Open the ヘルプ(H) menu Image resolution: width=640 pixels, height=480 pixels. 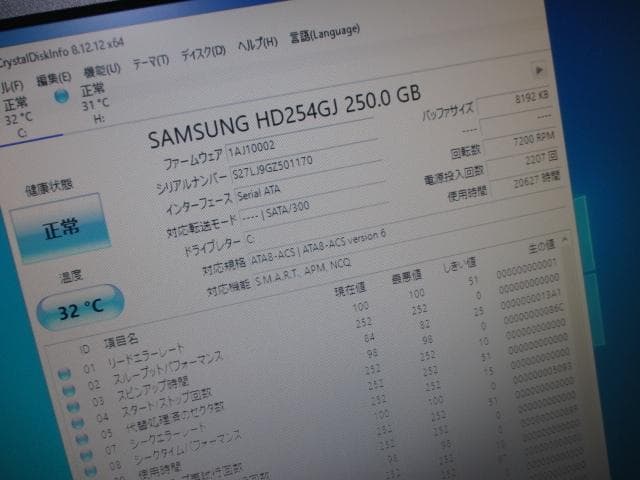click(x=258, y=43)
